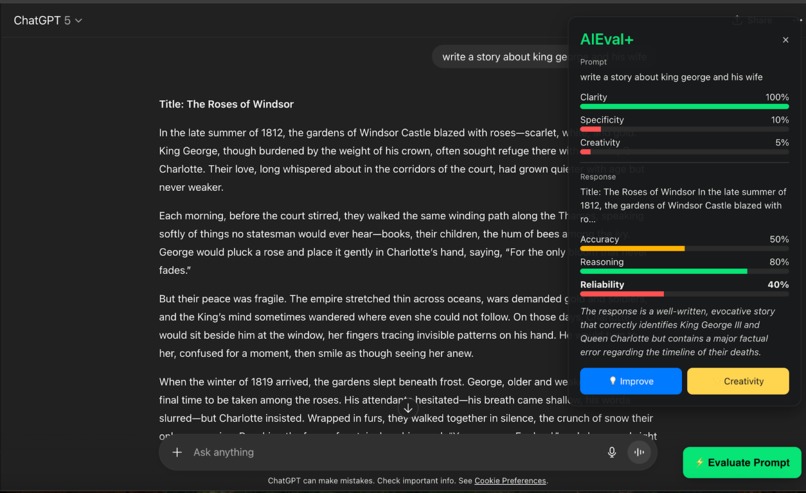Click the Evaluate Prompt button
This screenshot has width=806, height=493.
click(742, 462)
